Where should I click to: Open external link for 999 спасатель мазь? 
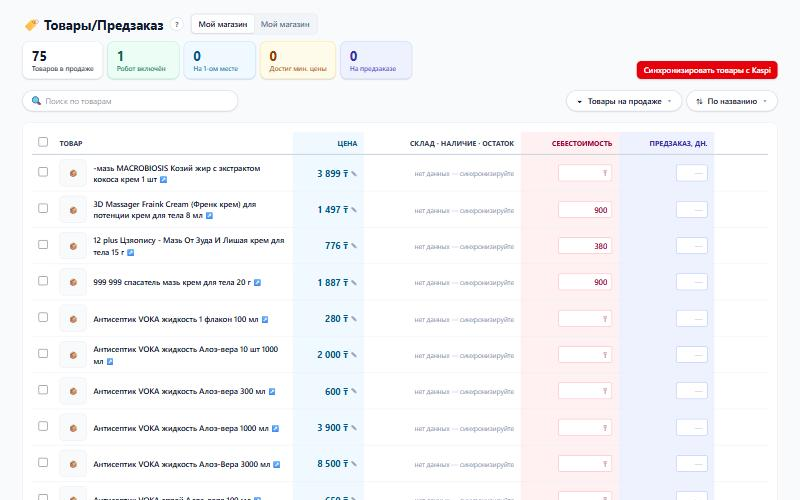pos(257,283)
